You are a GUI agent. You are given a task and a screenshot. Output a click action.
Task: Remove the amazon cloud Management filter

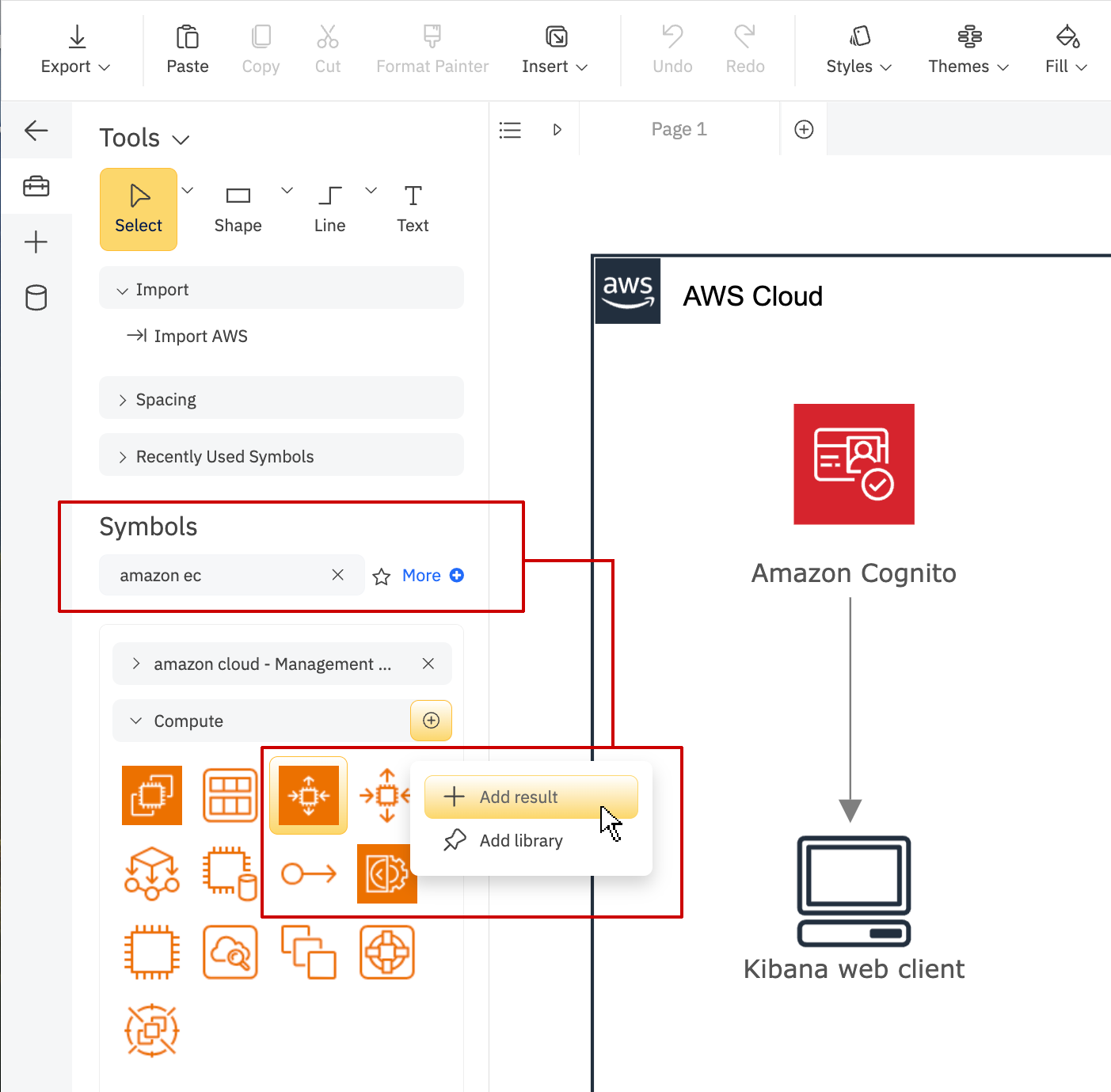428,664
